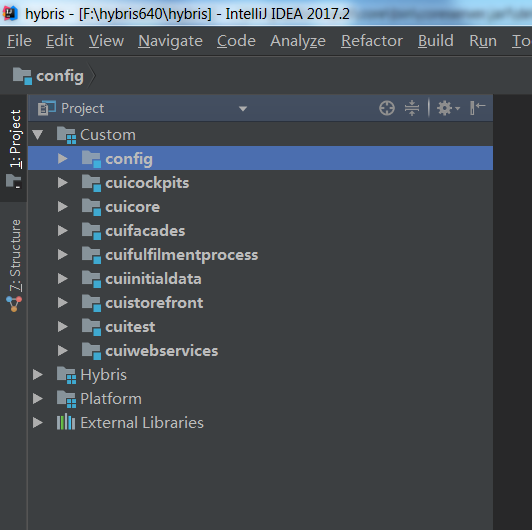Viewport: 532px width, 530px height.
Task: Expand the config module
Action: (62, 158)
